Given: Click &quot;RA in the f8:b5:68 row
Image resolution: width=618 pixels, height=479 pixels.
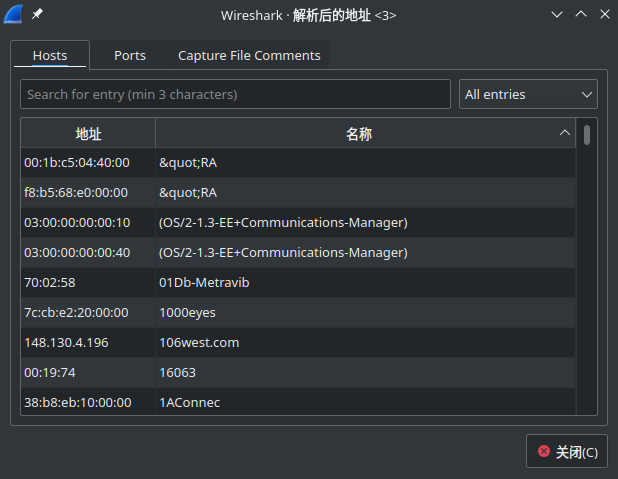Looking at the screenshot, I should pyautogui.click(x=188, y=192).
